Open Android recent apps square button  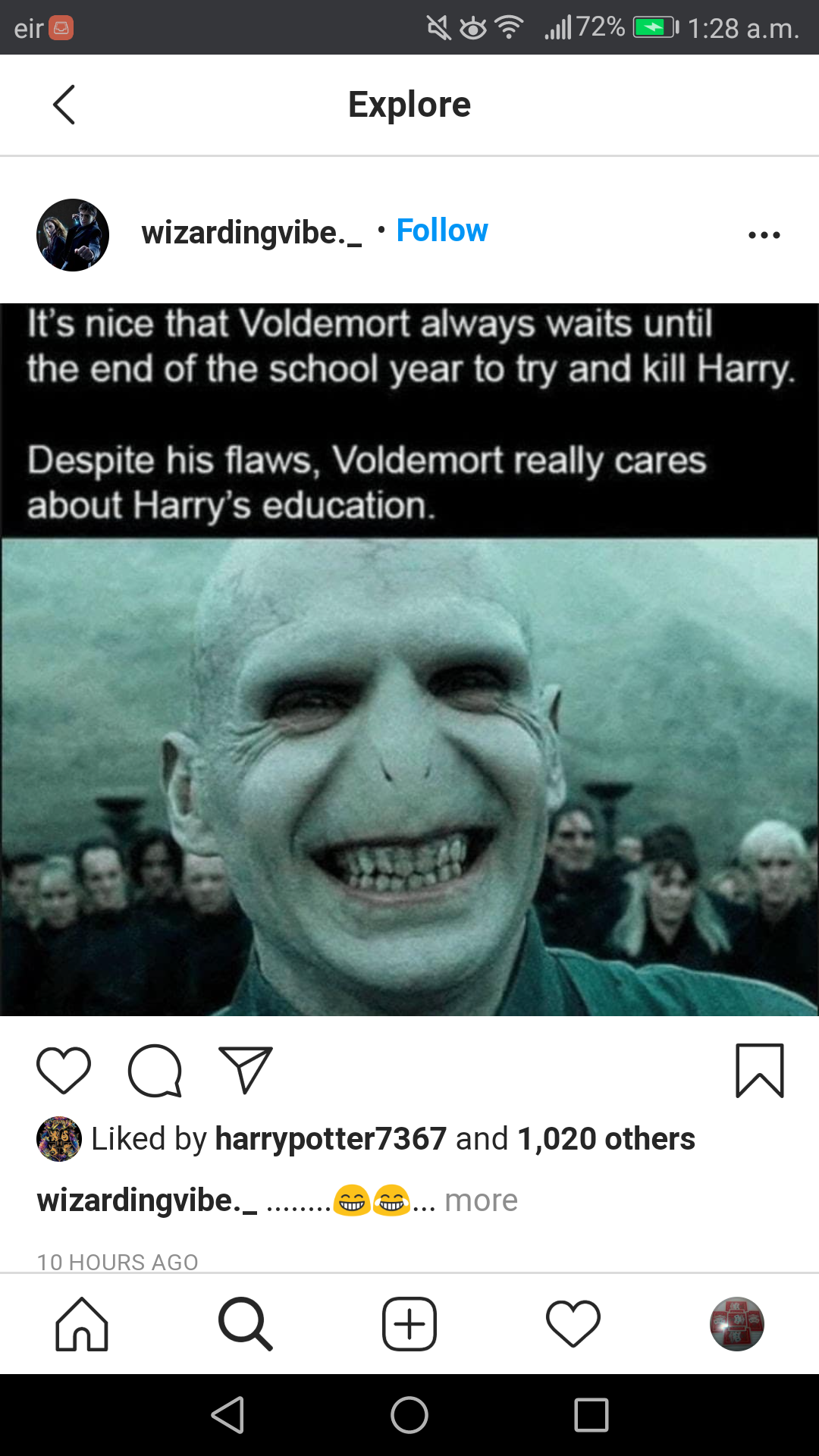click(591, 1415)
